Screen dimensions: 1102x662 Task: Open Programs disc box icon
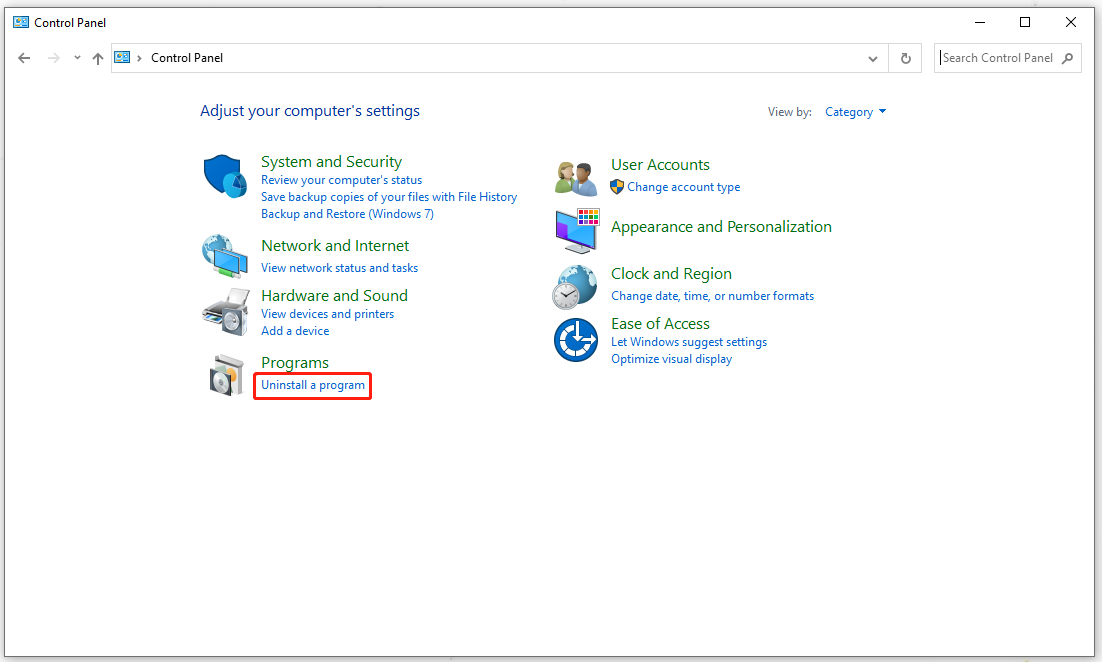[x=226, y=375]
